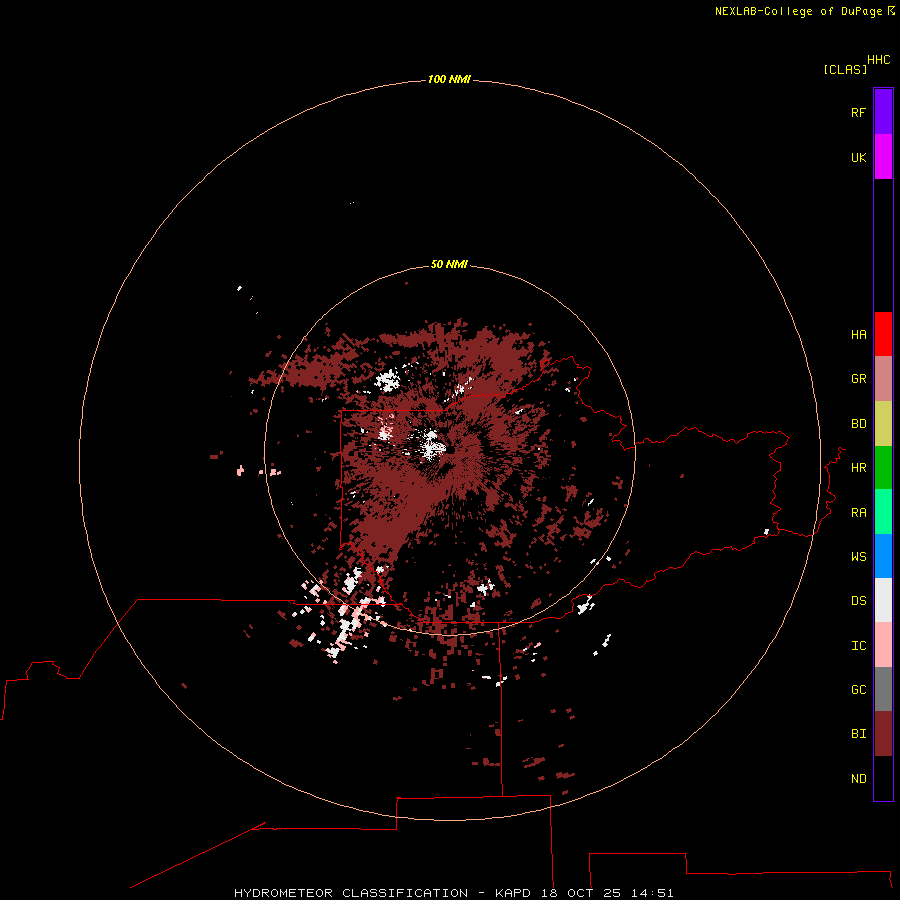The width and height of the screenshot is (900, 900).
Task: Click the [CLAS] units label
Action: (x=845, y=69)
